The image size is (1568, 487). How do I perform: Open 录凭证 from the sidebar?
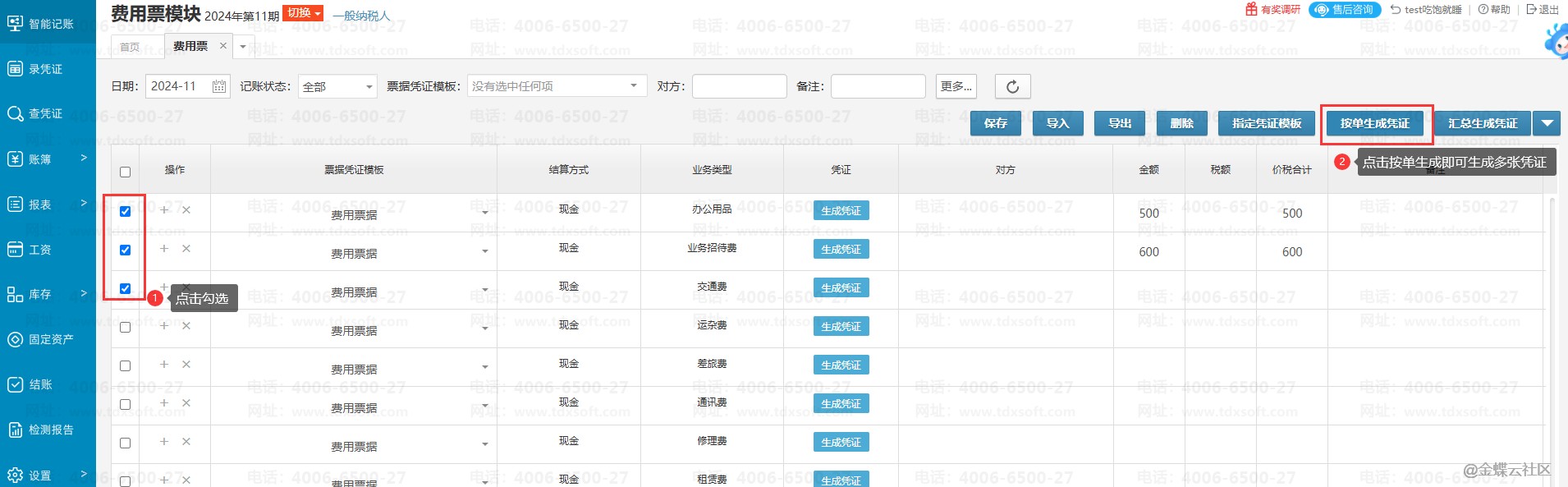pos(46,69)
